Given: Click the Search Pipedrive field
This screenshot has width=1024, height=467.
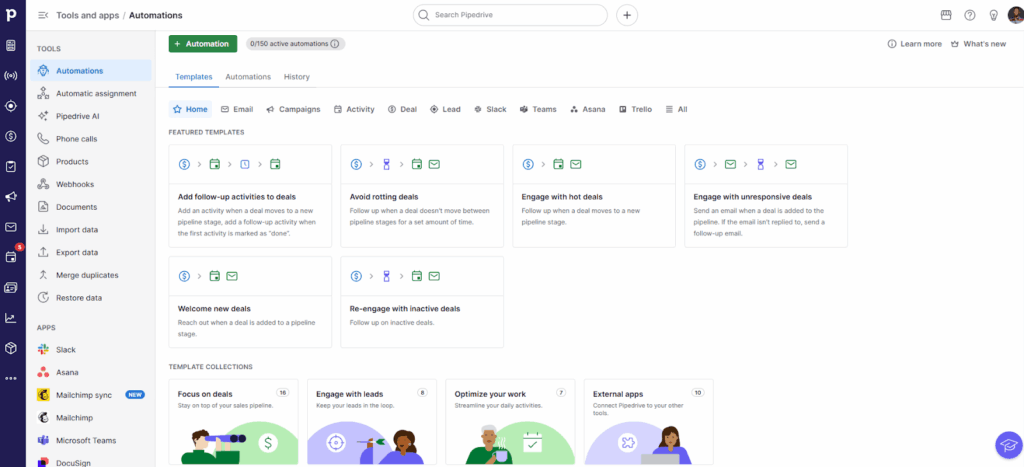Looking at the screenshot, I should click(x=510, y=15).
